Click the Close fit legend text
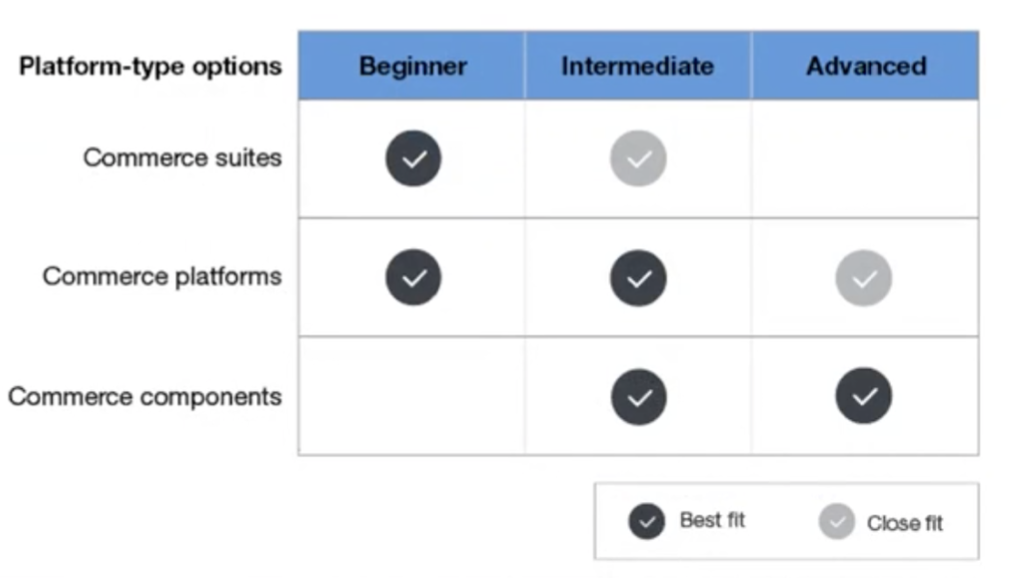This screenshot has height=578, width=1010. tap(905, 523)
